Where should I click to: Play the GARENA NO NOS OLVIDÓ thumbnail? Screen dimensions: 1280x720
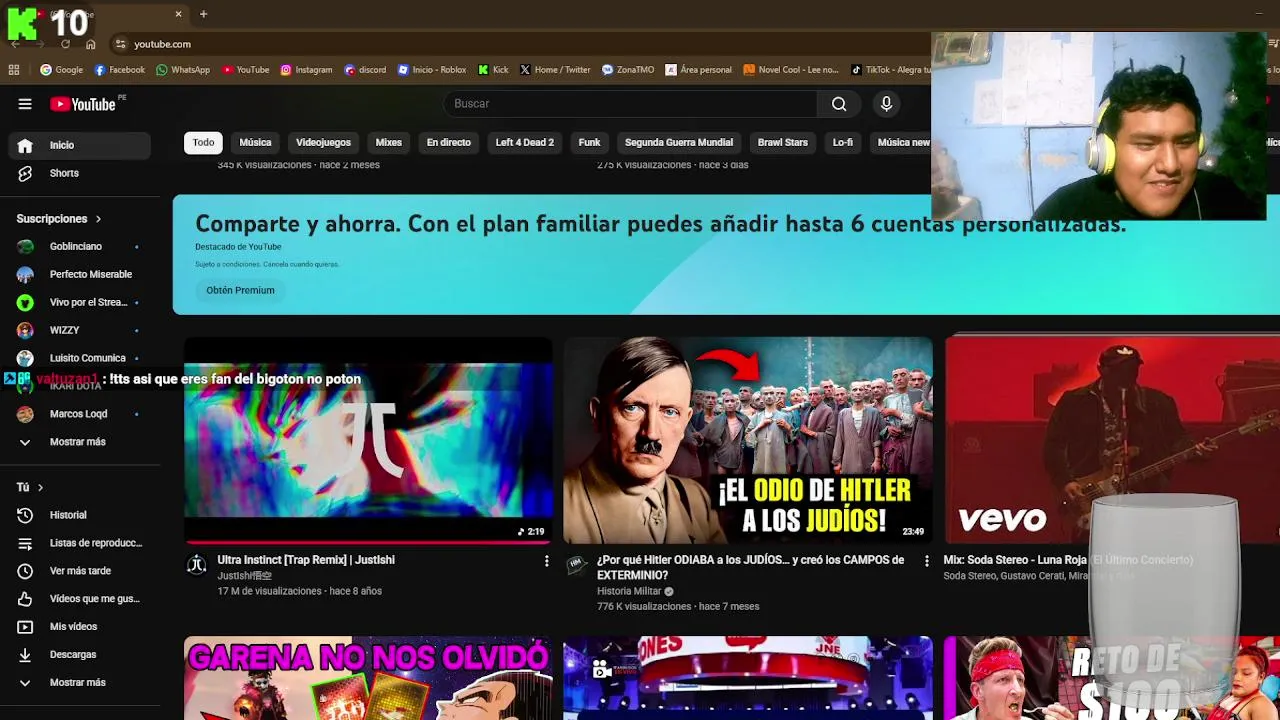pyautogui.click(x=368, y=678)
